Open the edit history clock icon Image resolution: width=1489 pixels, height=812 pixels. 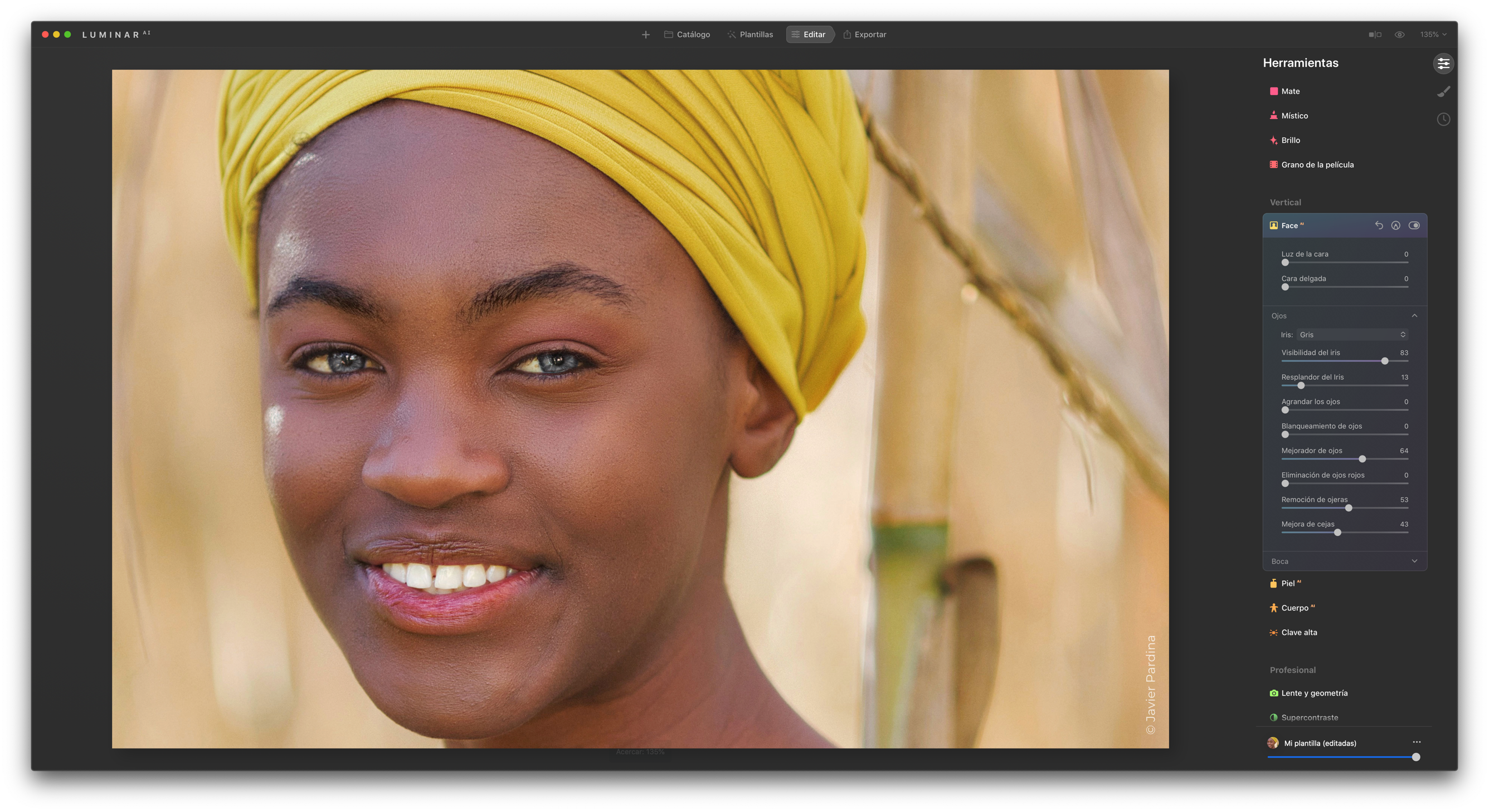[1443, 120]
